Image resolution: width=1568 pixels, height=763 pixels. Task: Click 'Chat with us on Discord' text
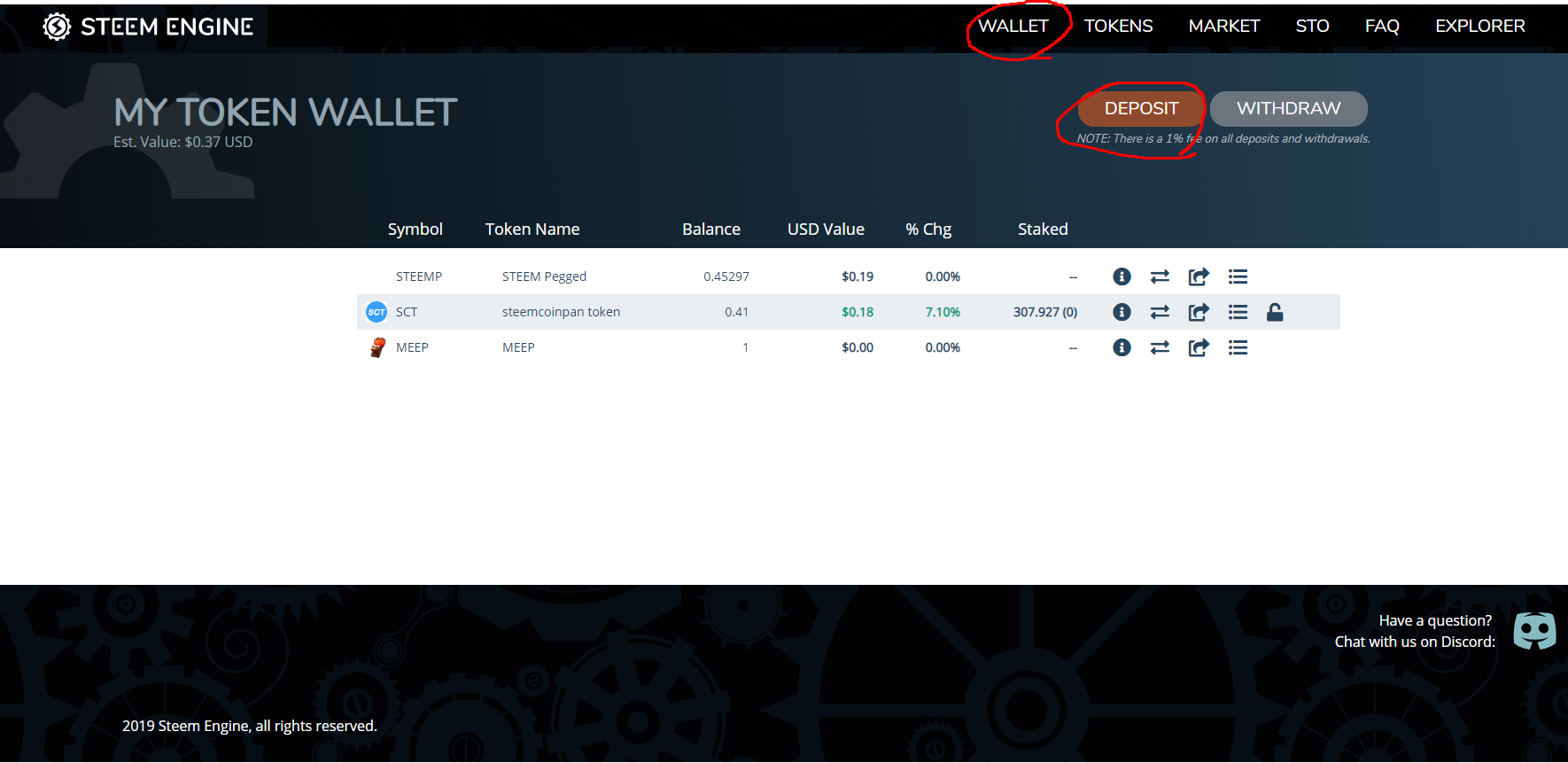[x=1415, y=642]
